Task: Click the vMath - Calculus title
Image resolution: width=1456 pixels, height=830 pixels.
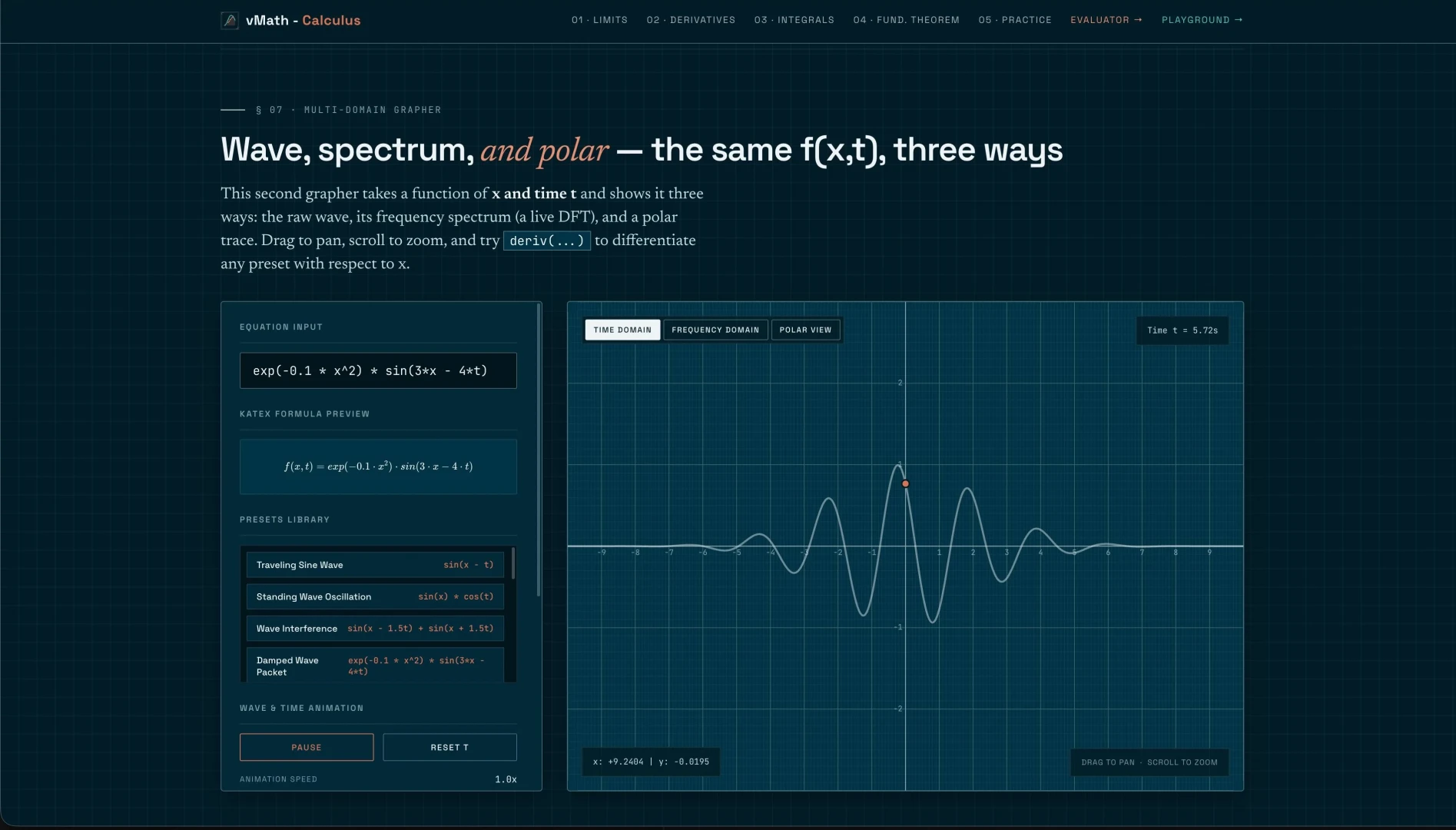Action: 303,20
